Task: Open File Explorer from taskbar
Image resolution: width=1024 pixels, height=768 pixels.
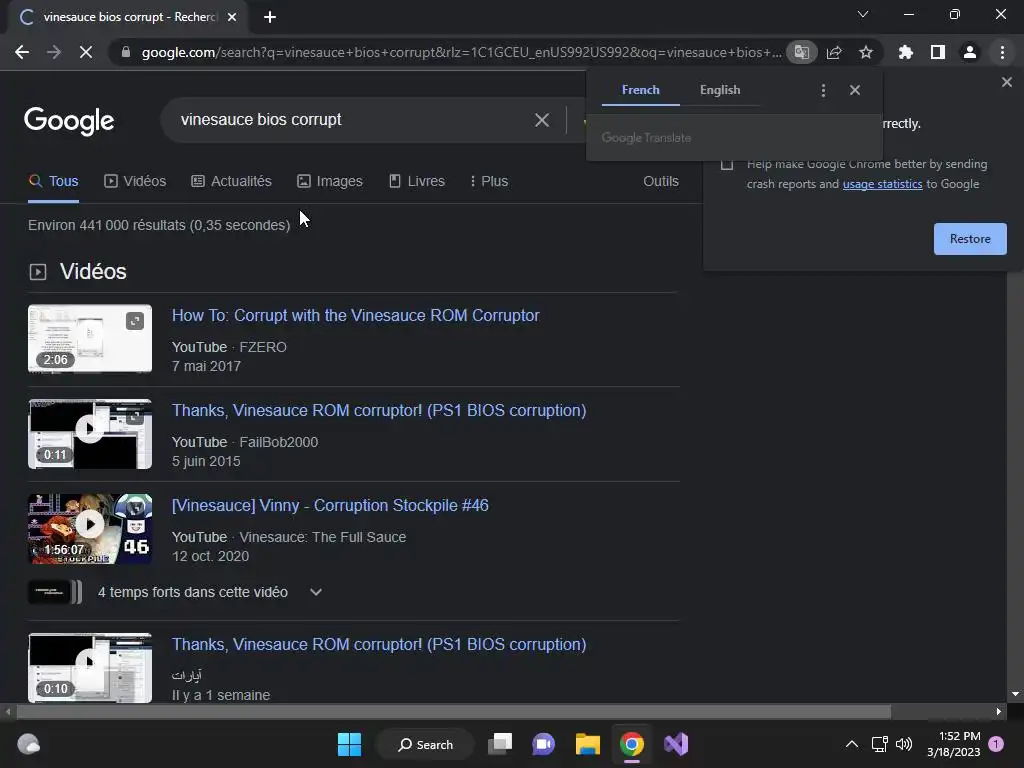Action: point(588,744)
